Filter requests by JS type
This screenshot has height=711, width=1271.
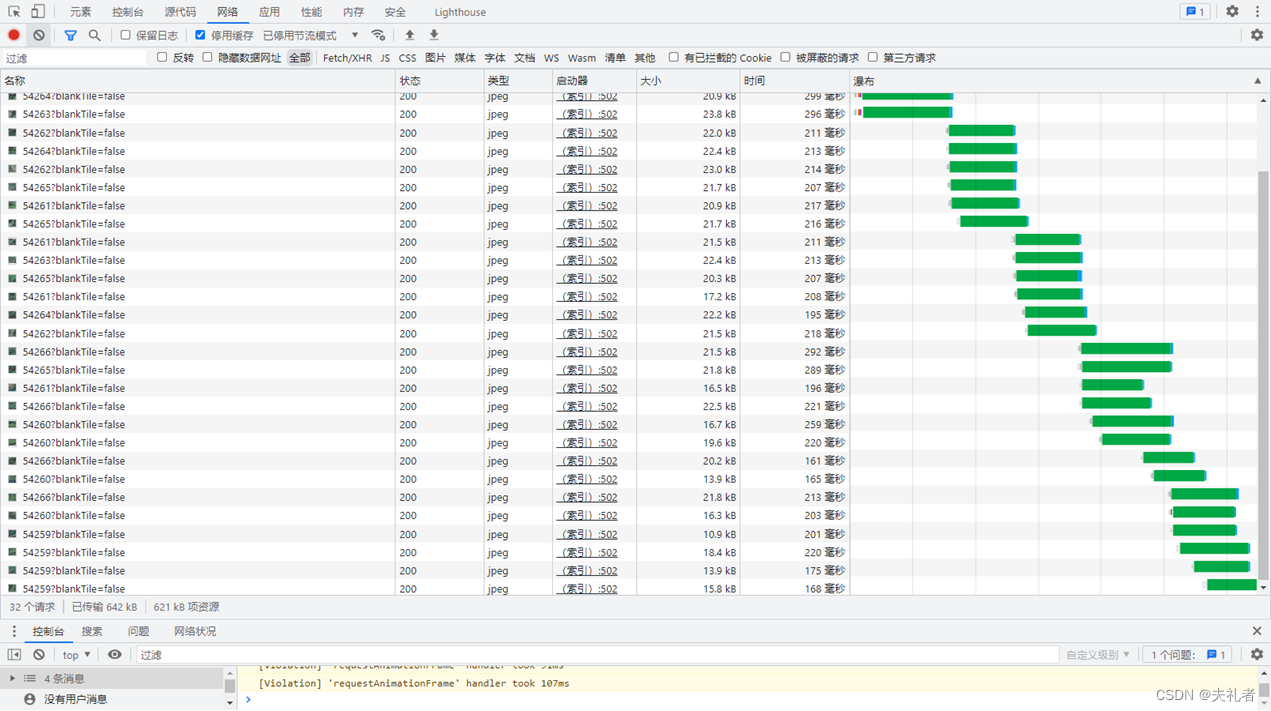pos(385,58)
